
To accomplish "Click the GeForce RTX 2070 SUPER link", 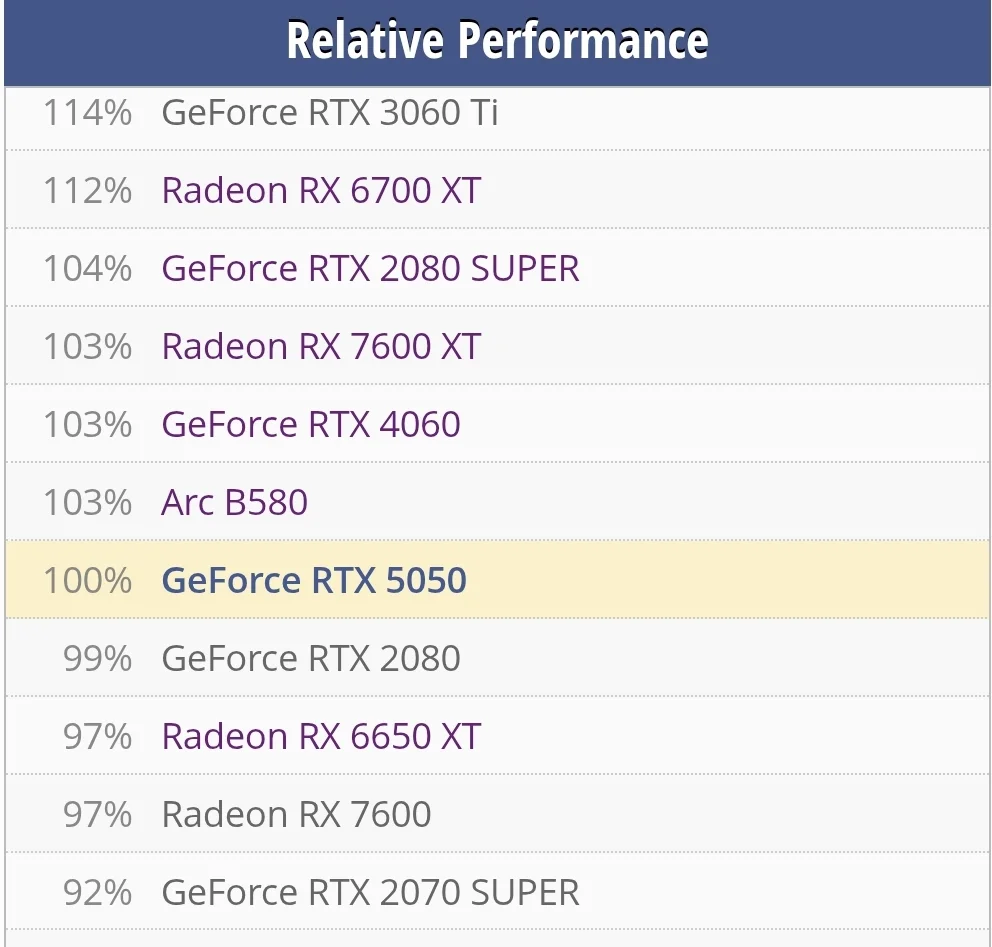I will tap(370, 892).
